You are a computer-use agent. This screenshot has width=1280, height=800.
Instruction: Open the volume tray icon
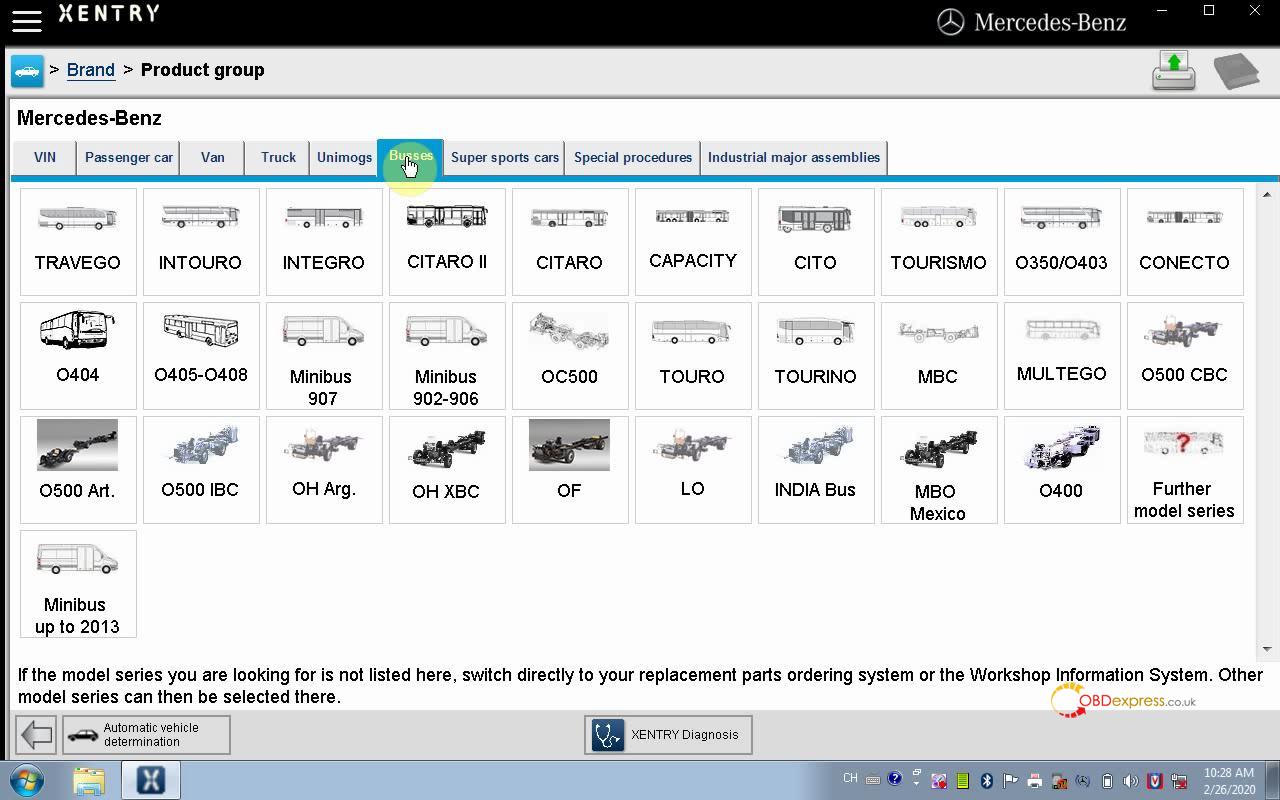pyautogui.click(x=1131, y=780)
